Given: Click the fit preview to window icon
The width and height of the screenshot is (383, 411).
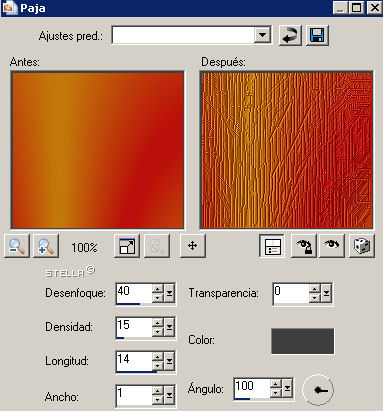Looking at the screenshot, I should [x=127, y=246].
